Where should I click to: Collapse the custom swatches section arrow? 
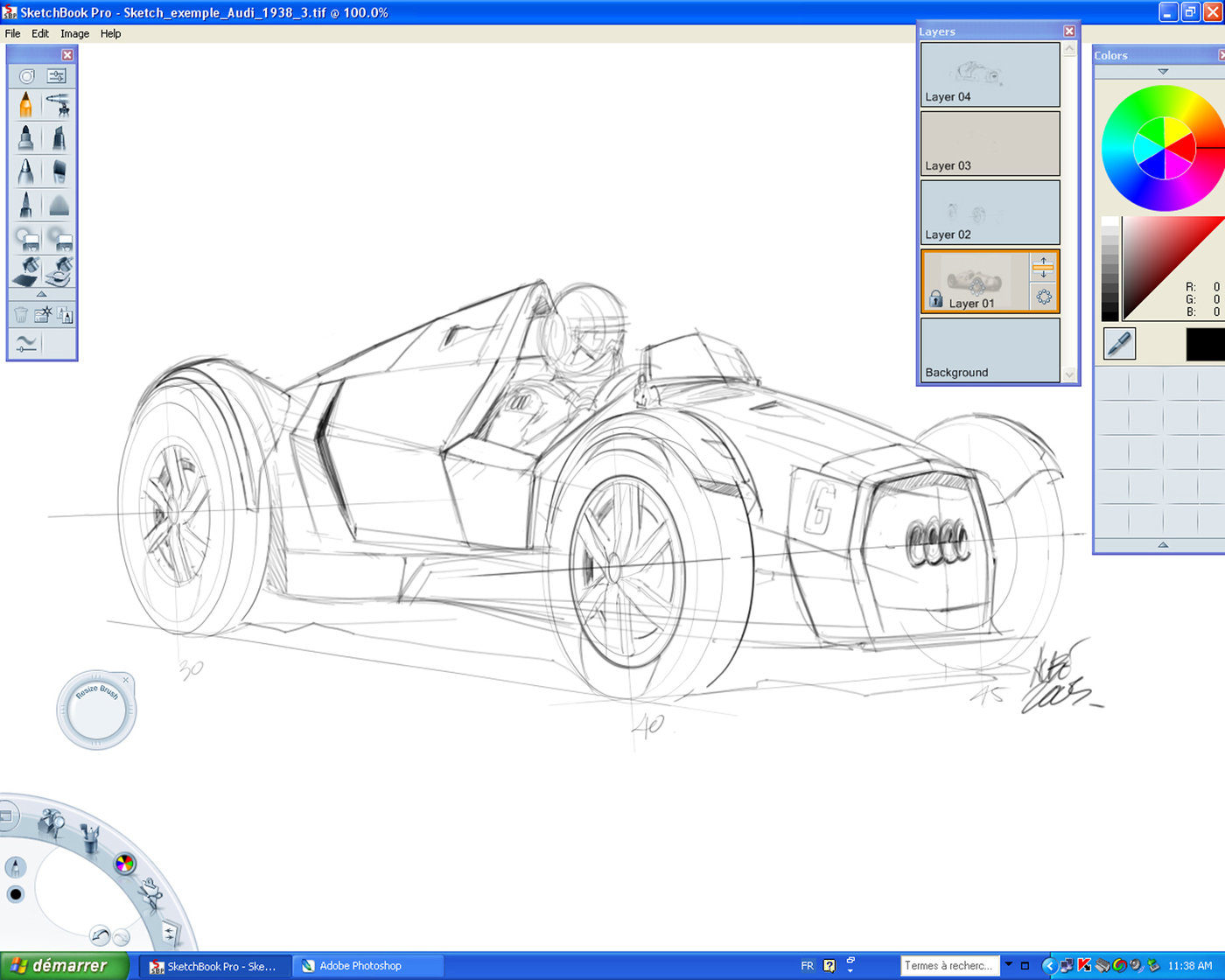point(1163,545)
